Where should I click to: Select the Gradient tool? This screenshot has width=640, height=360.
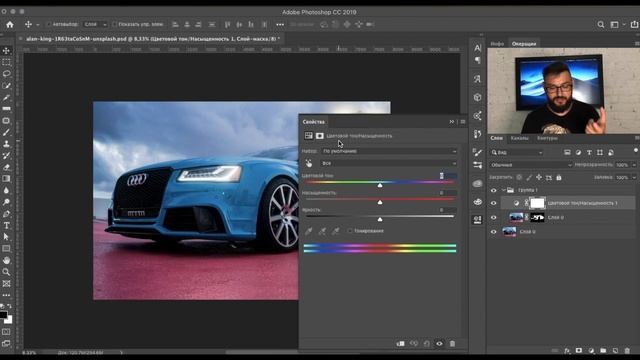[x=7, y=179]
